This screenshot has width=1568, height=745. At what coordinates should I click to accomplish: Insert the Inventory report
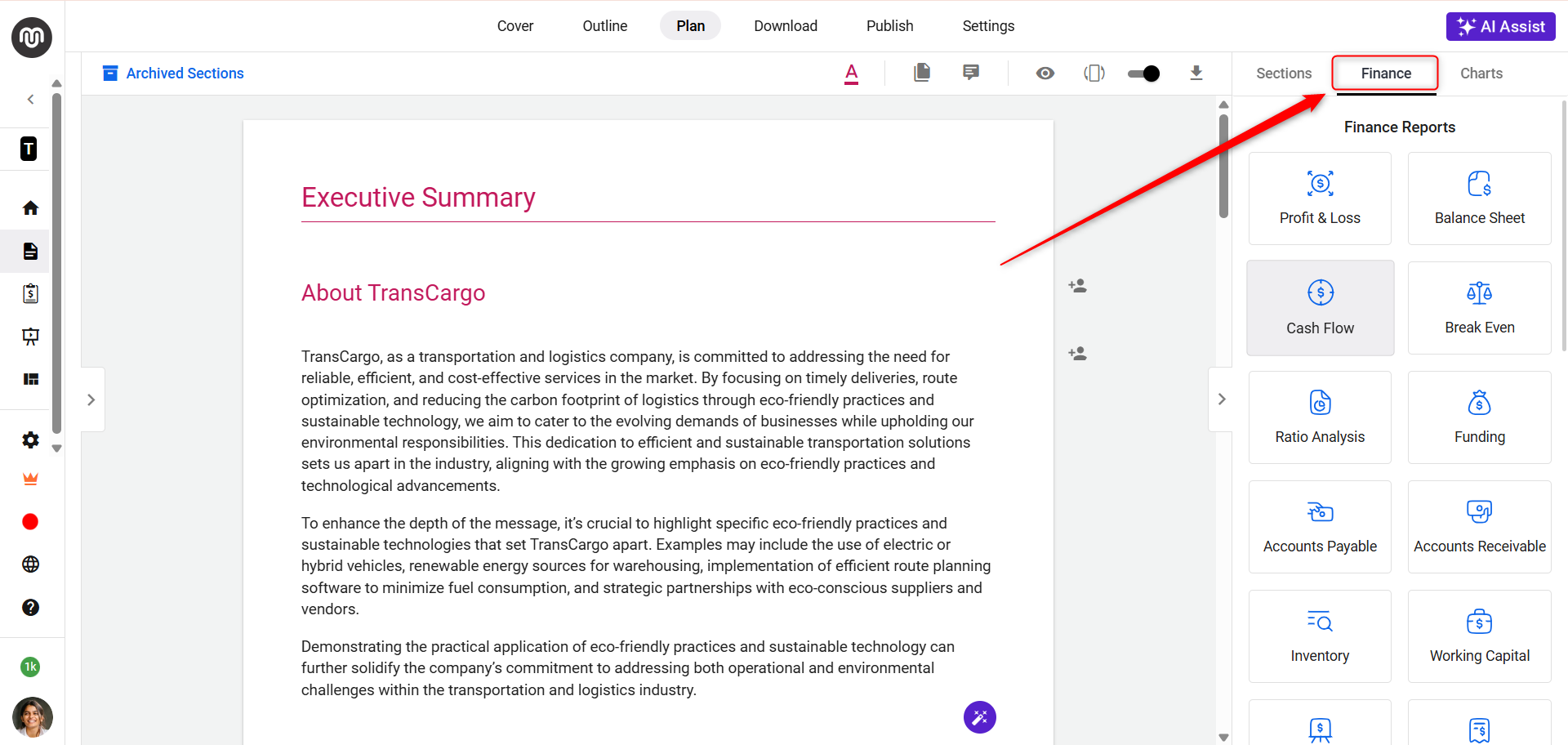(1320, 636)
